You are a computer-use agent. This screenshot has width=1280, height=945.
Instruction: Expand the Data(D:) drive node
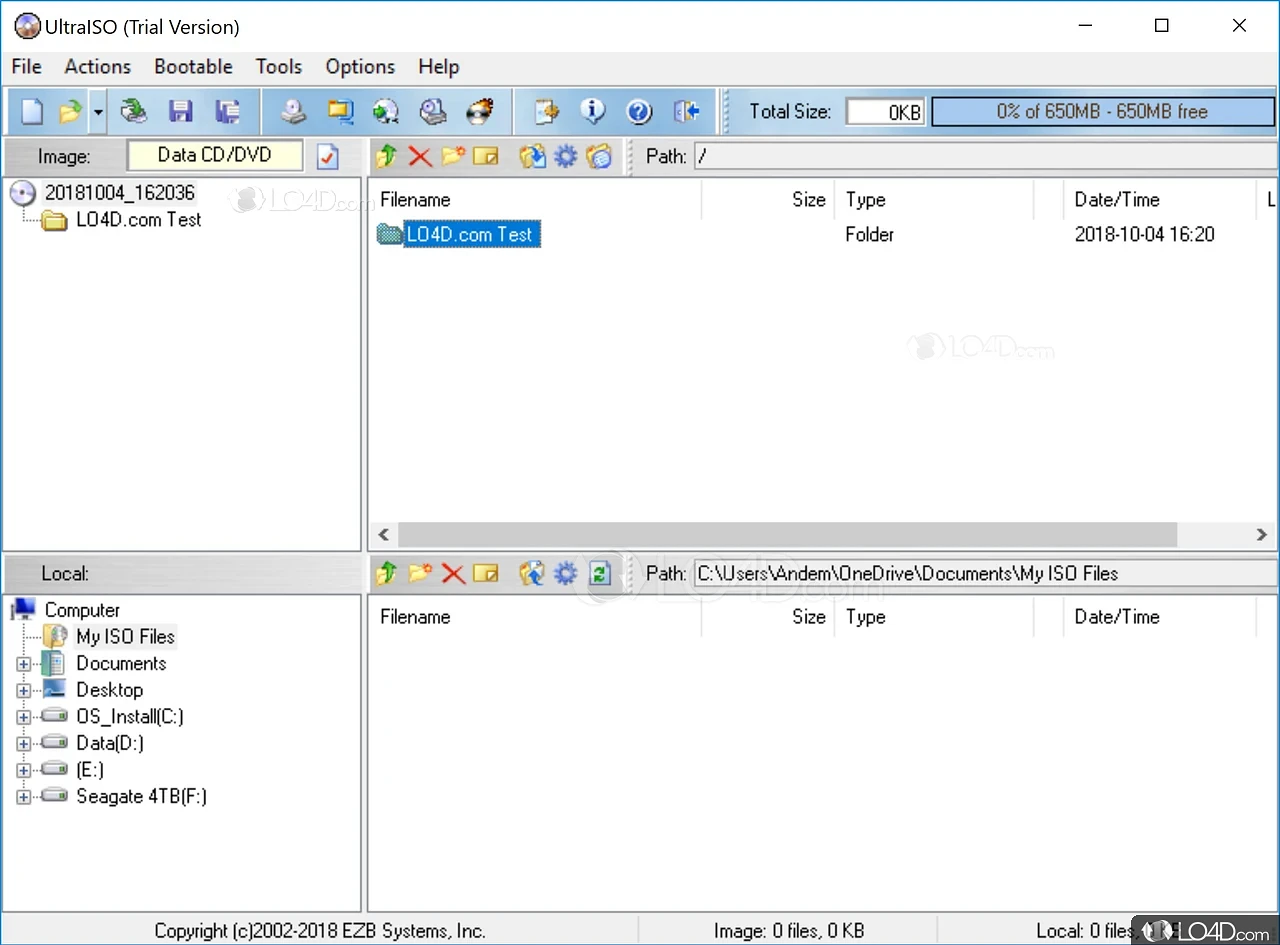[x=24, y=744]
